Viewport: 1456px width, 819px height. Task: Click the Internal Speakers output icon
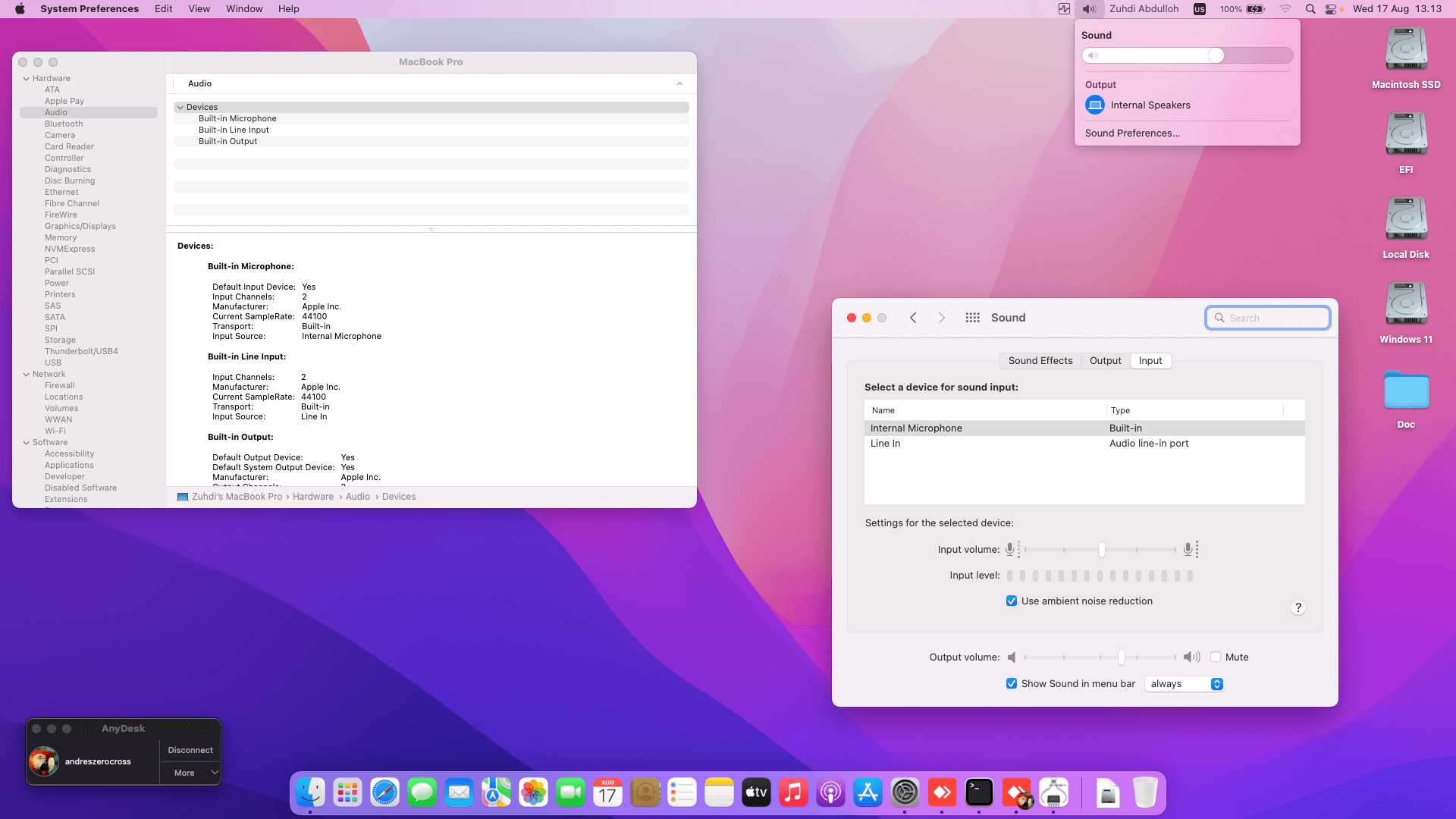coord(1094,105)
